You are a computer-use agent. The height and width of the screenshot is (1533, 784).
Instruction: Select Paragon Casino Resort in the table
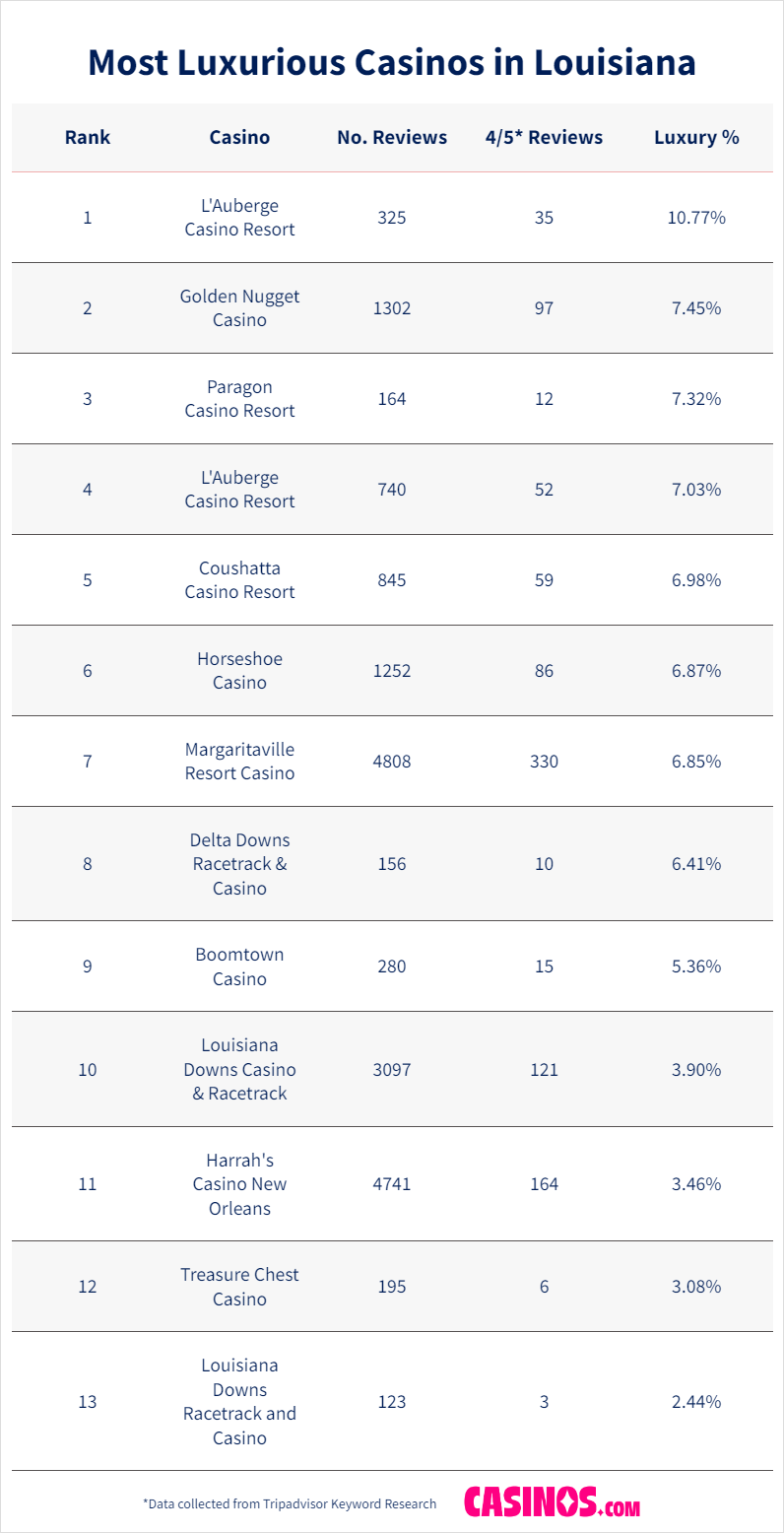[x=239, y=399]
